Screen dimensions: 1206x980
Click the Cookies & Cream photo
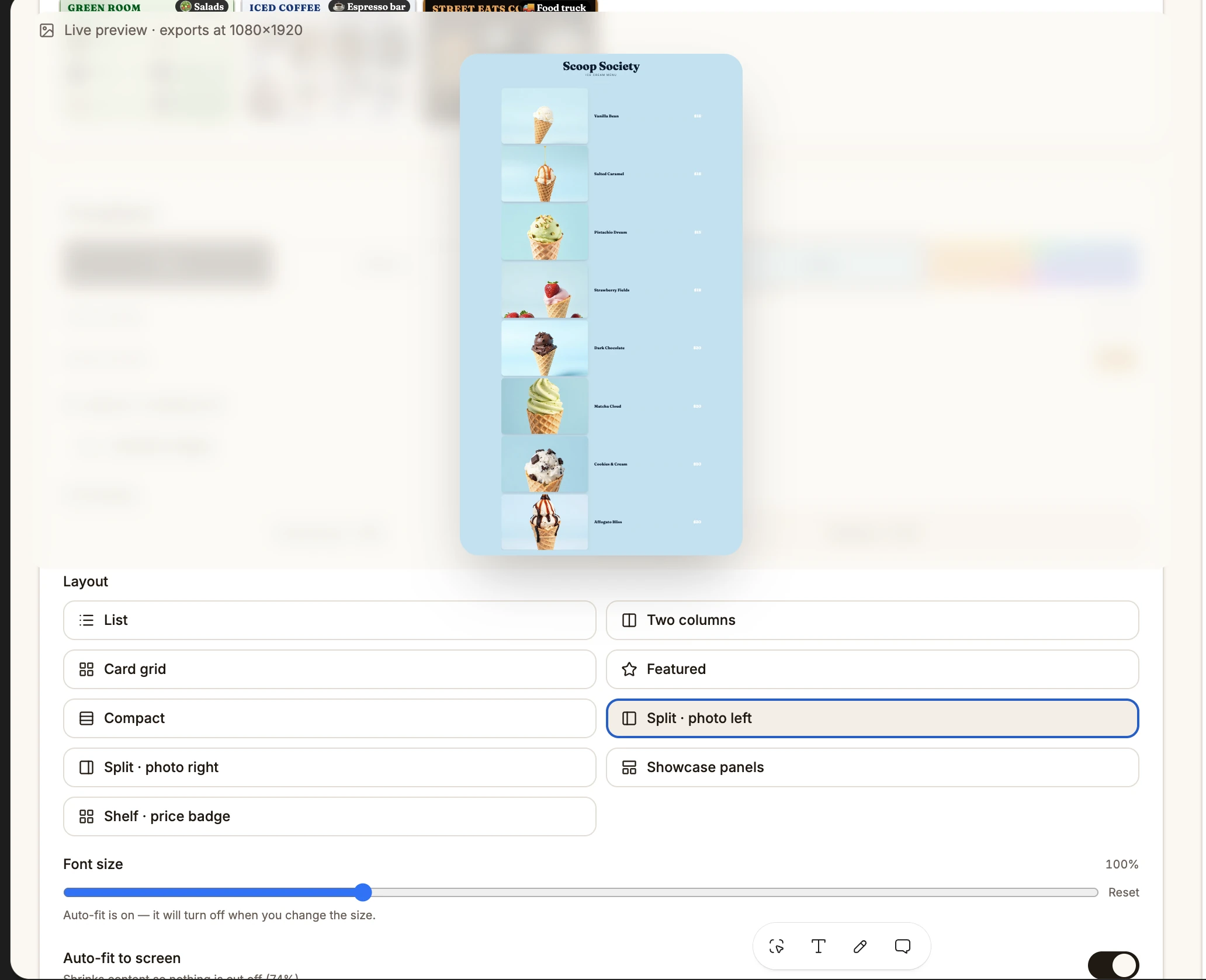tap(545, 464)
